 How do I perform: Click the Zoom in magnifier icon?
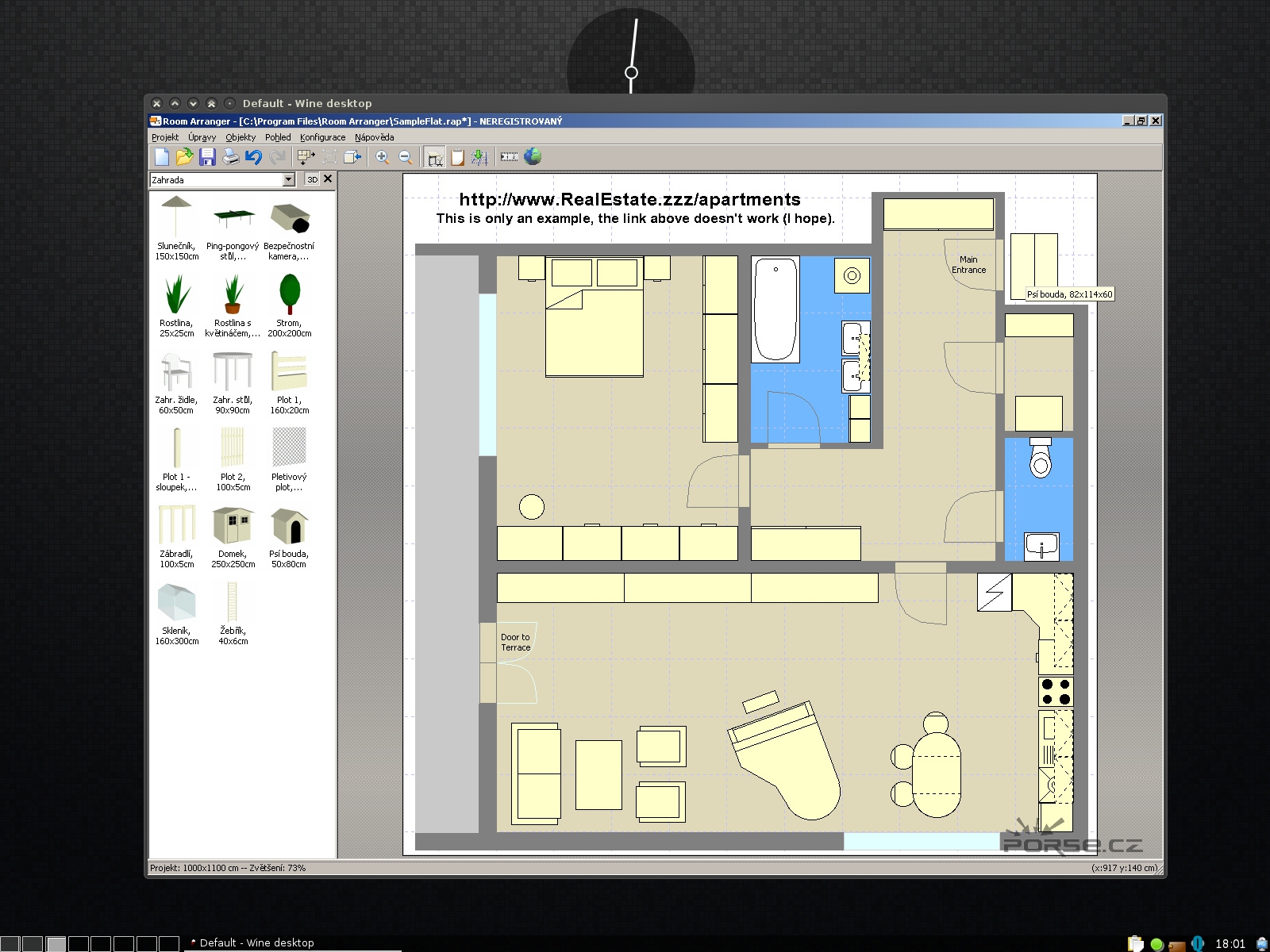click(x=382, y=157)
